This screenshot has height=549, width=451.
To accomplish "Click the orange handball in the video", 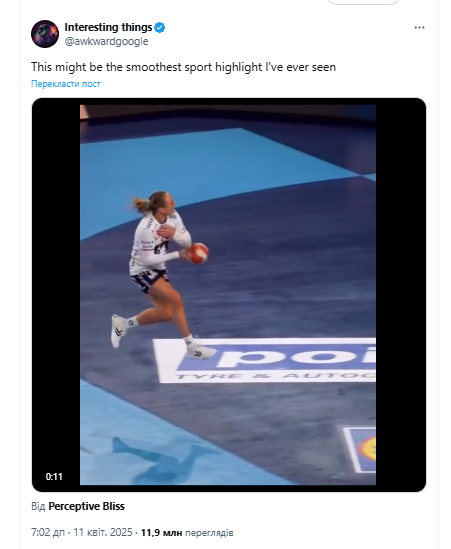I will (198, 253).
